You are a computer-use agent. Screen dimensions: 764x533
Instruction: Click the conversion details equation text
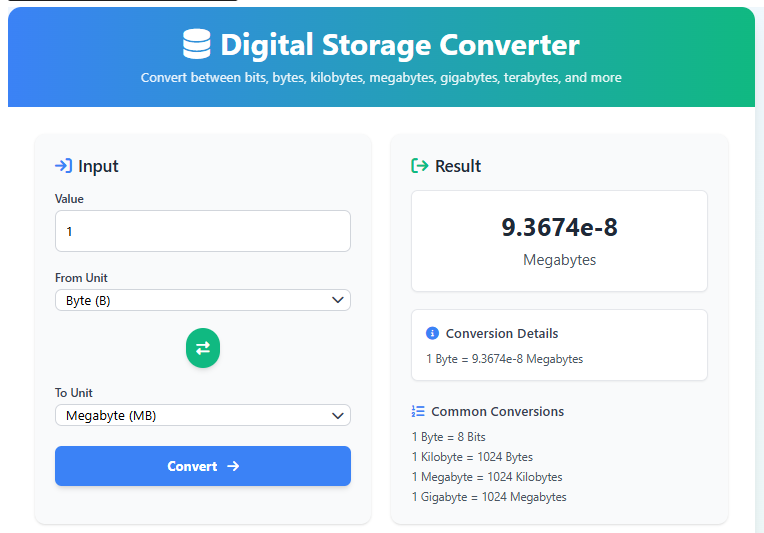504,359
